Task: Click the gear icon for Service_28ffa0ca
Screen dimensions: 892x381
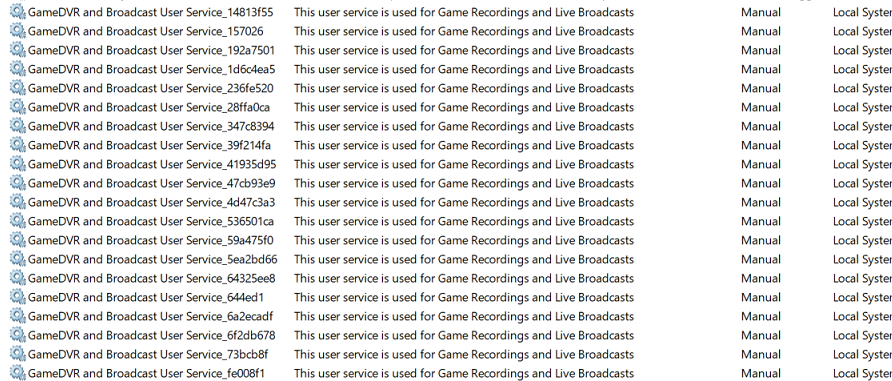Action: 18,106
